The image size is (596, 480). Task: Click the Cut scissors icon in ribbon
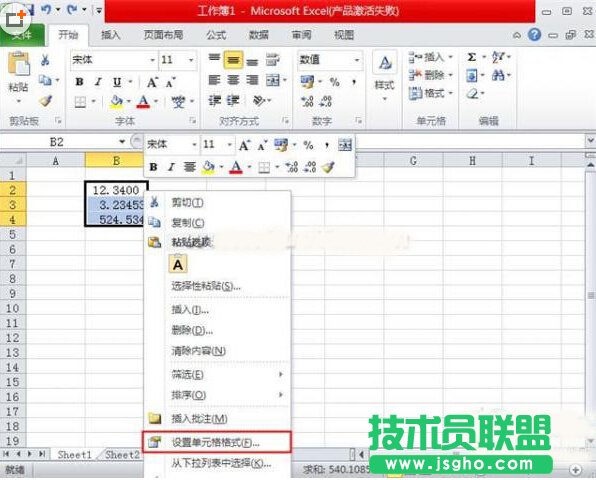click(45, 60)
